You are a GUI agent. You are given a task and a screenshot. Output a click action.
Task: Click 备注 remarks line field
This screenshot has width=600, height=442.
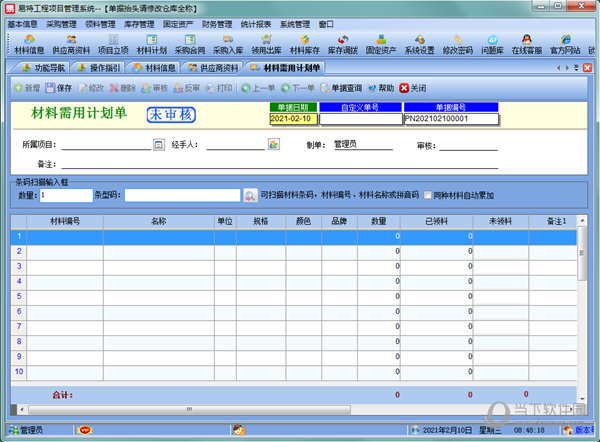(x=280, y=164)
